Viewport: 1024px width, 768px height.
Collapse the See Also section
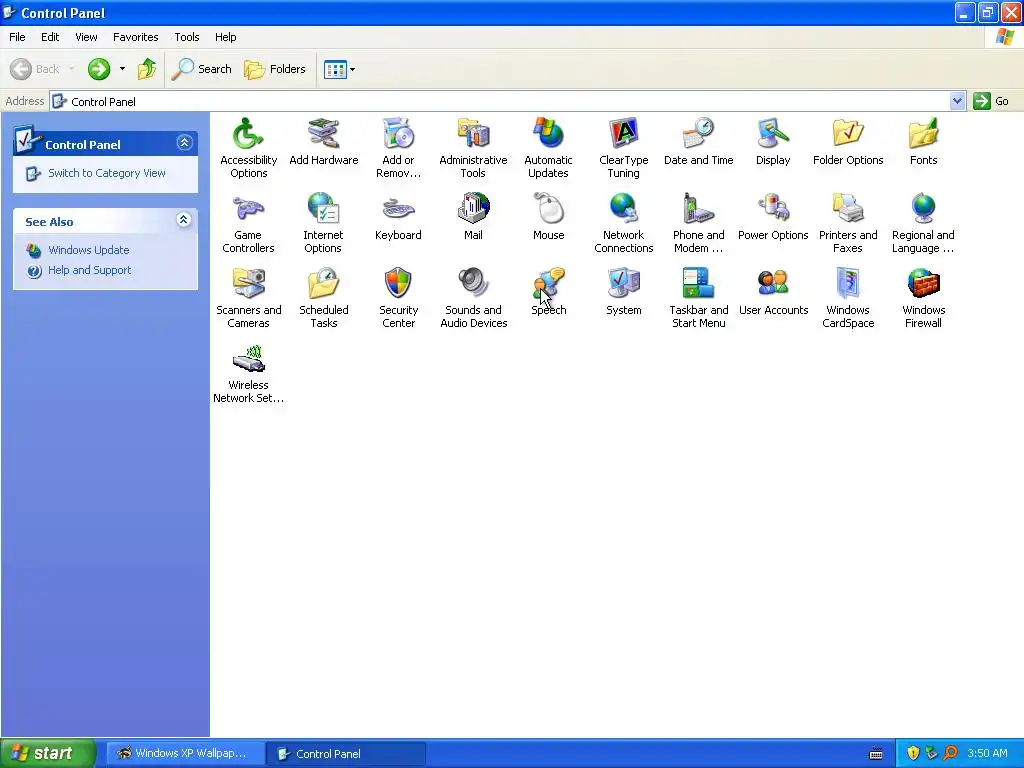[184, 220]
